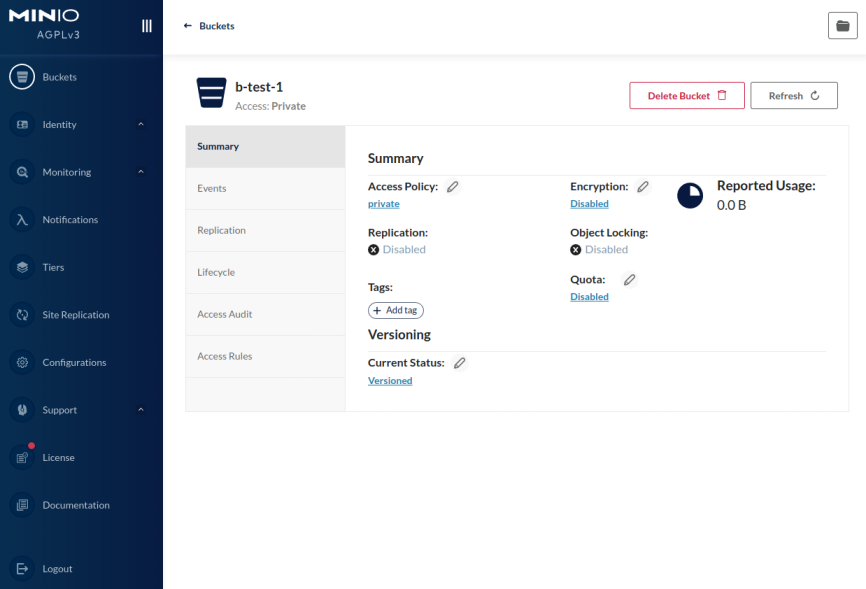This screenshot has width=866, height=589.
Task: Click the Access Policy edit pencil icon
Action: point(453,187)
